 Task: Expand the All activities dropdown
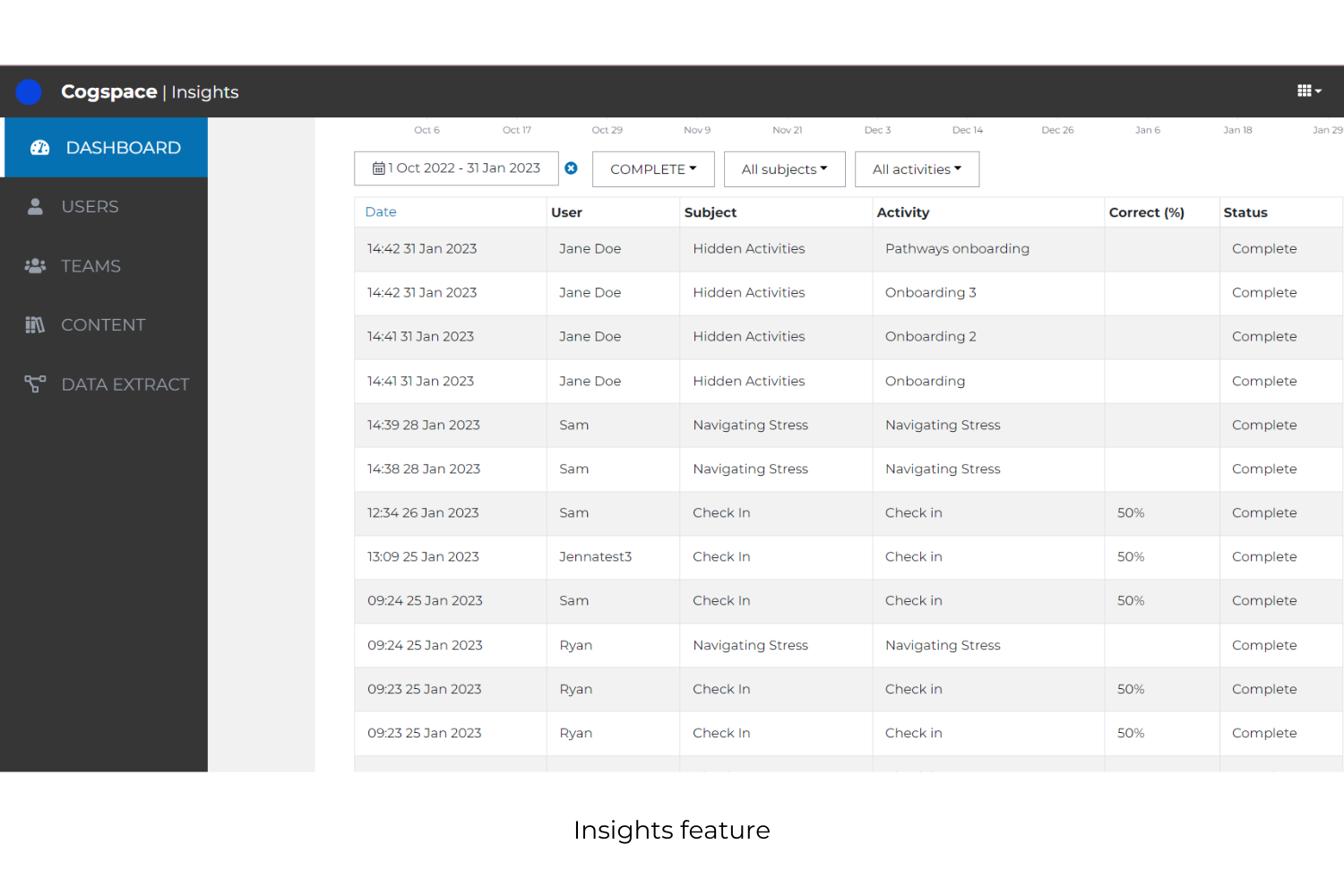click(x=917, y=169)
